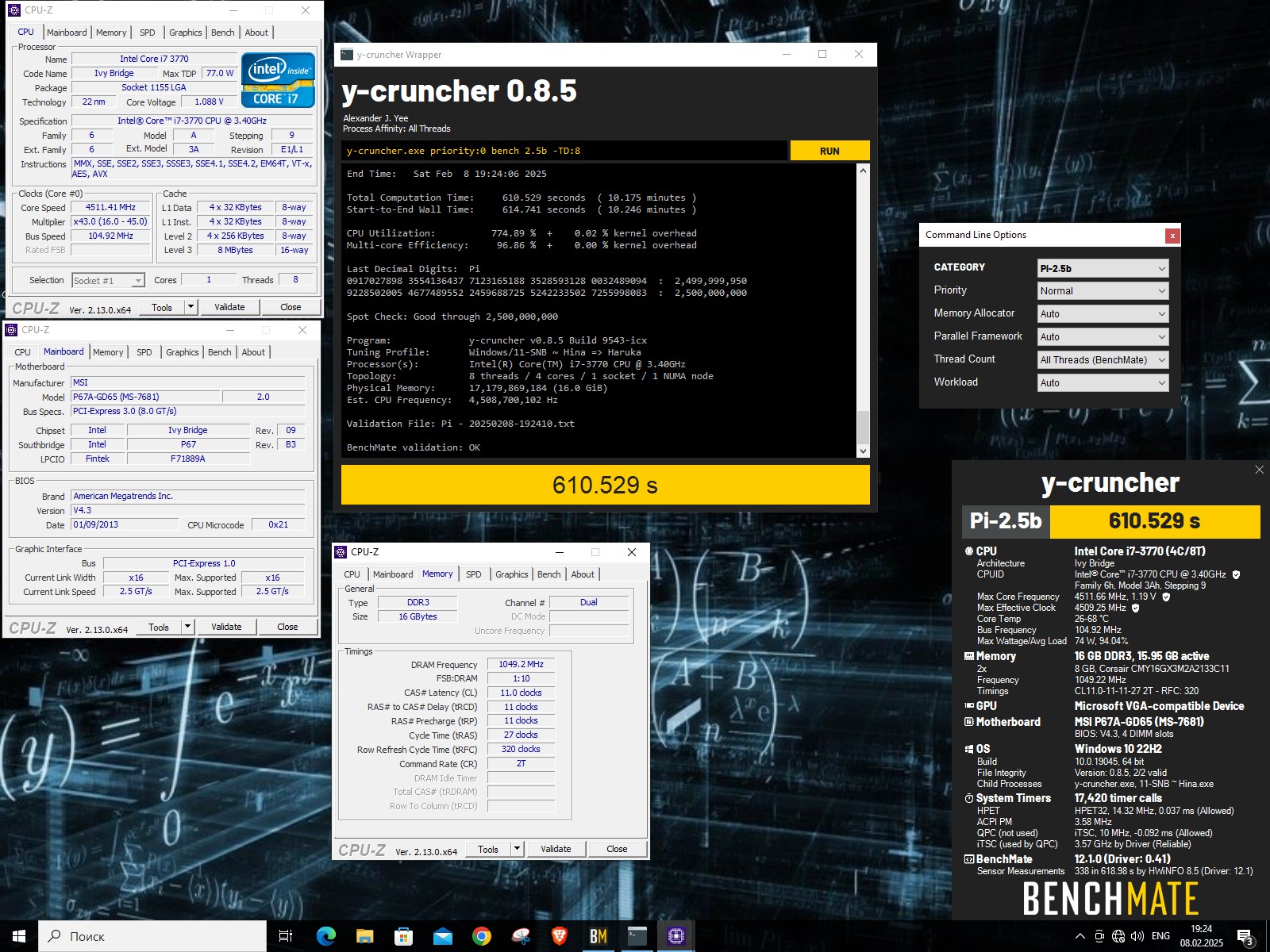Open the network globe tray icon
The image size is (1270, 952).
1118,936
